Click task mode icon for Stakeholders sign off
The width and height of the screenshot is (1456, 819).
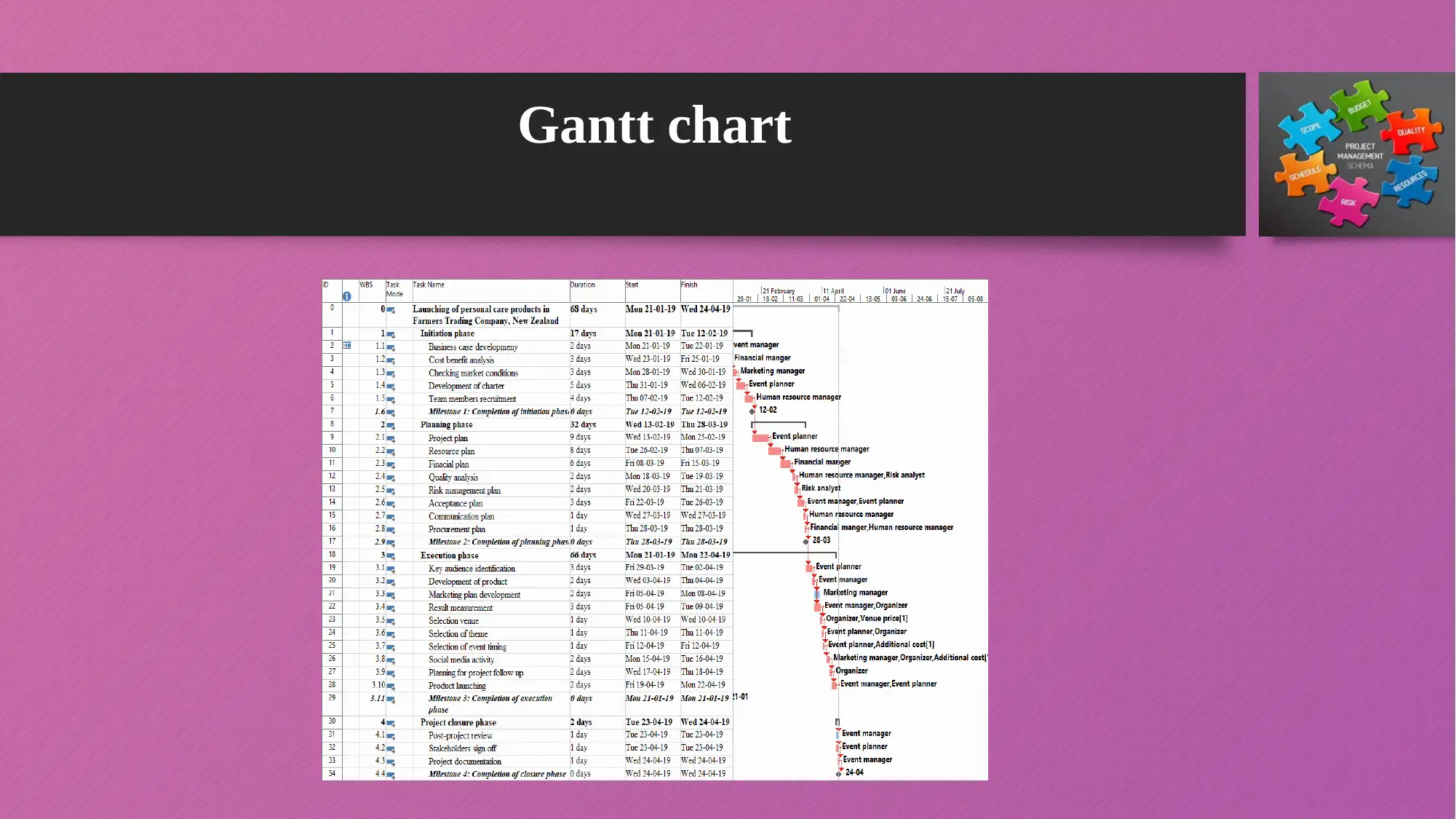coord(391,749)
